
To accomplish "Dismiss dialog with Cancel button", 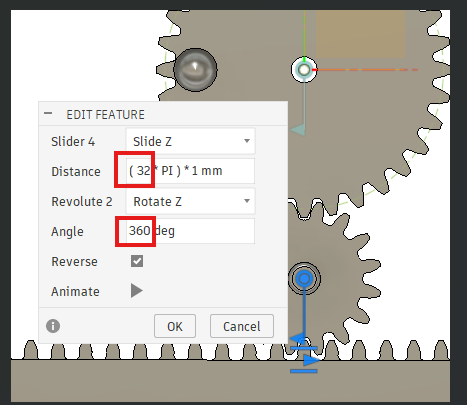I will 242,326.
